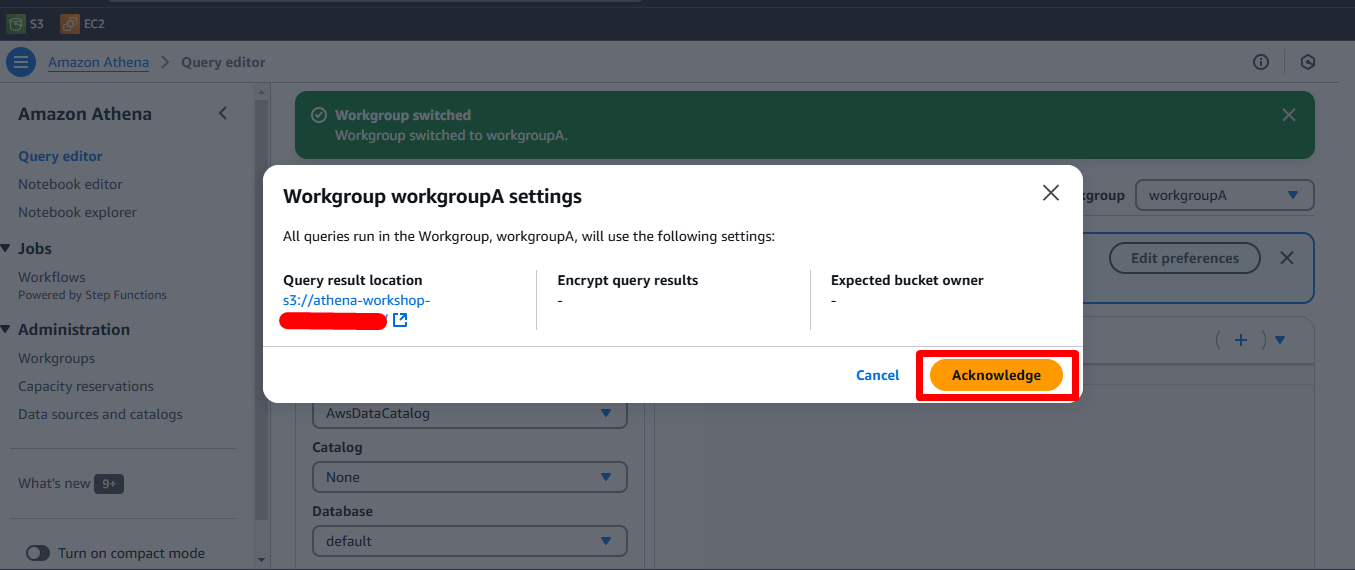The image size is (1355, 570).
Task: Go to Notebook editor in sidebar
Action: [70, 184]
